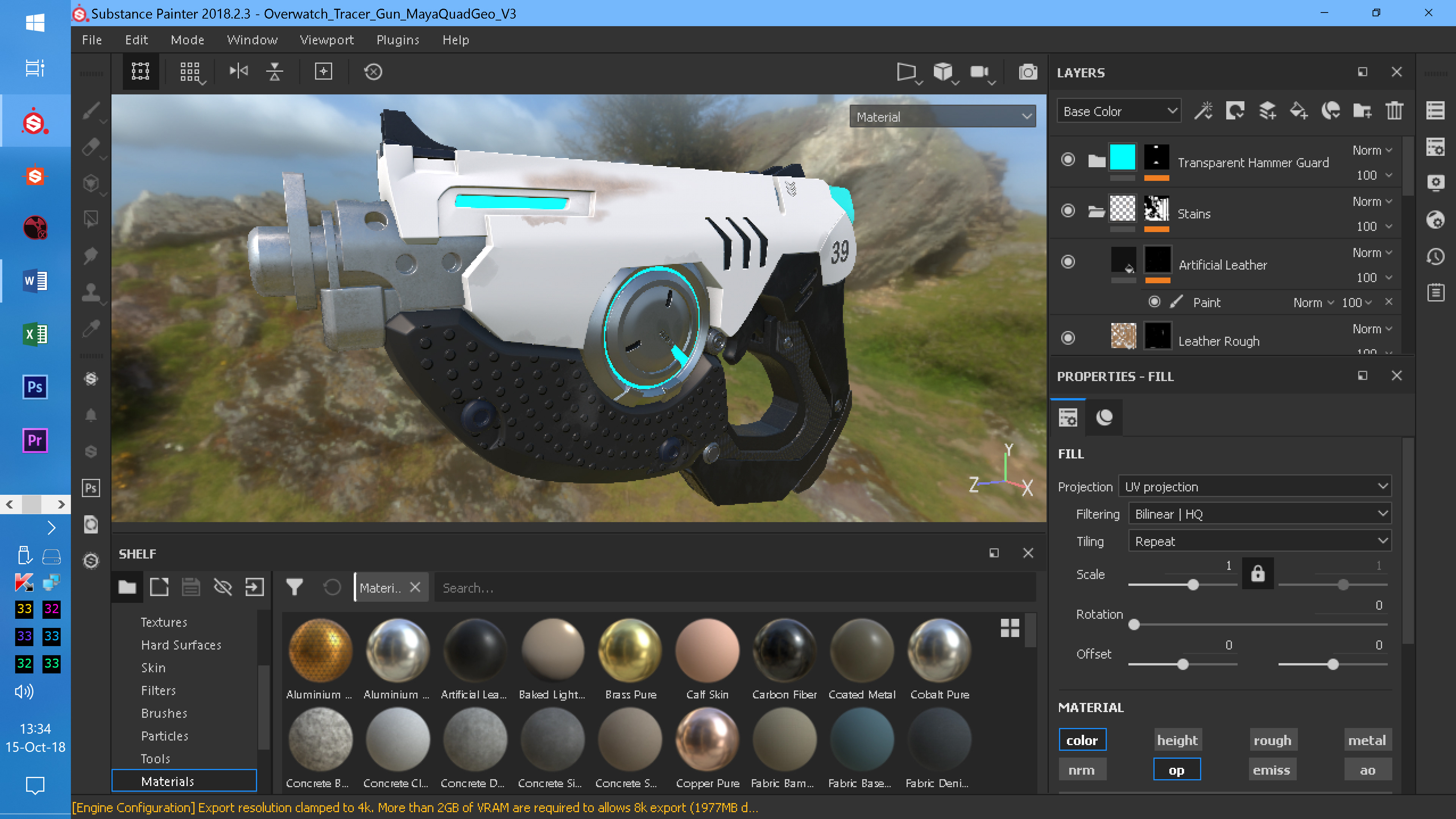Select the Paint brush tool
This screenshot has width=1456, height=819.
pyautogui.click(x=91, y=111)
